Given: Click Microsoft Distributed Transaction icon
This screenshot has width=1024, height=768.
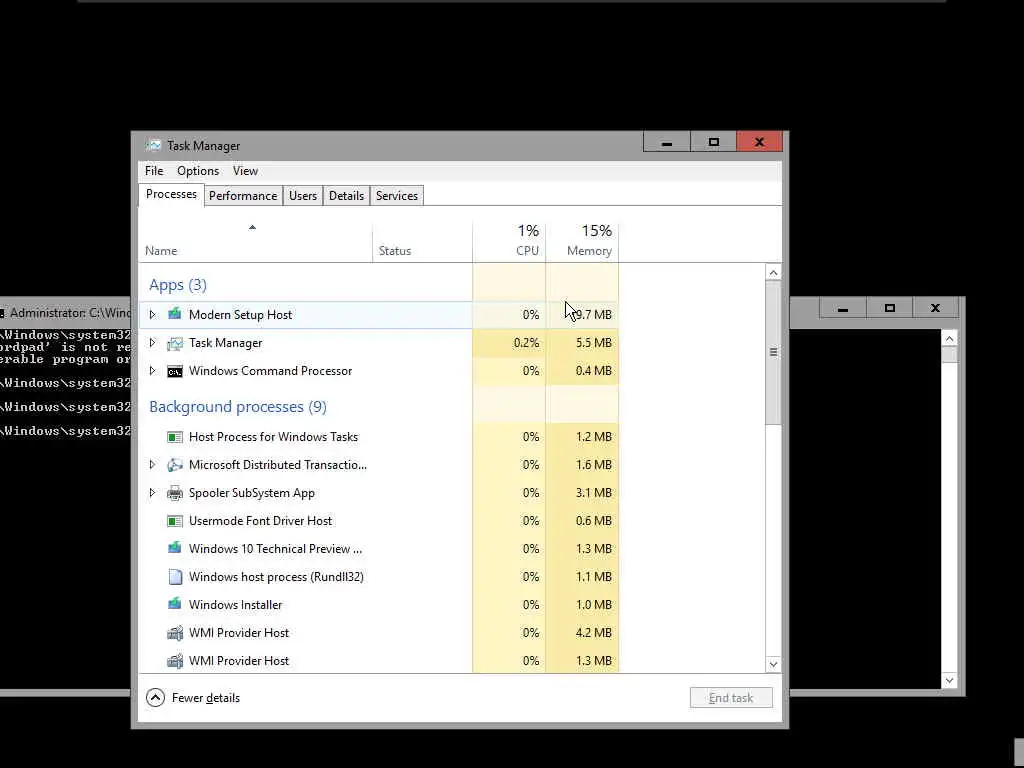Looking at the screenshot, I should tap(174, 465).
